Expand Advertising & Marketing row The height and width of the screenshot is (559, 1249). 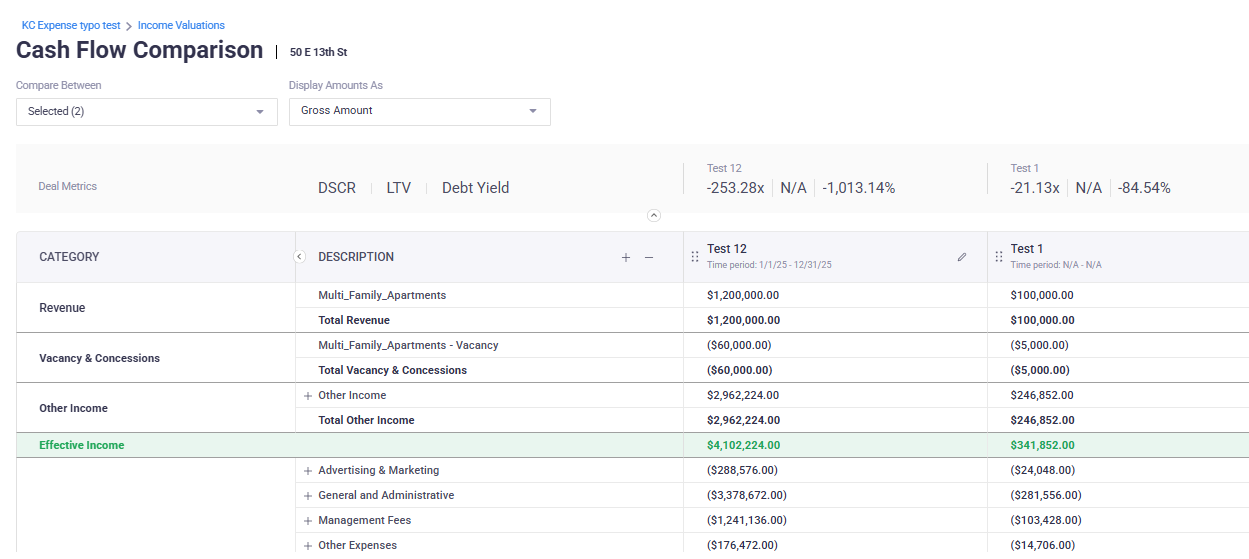[308, 471]
